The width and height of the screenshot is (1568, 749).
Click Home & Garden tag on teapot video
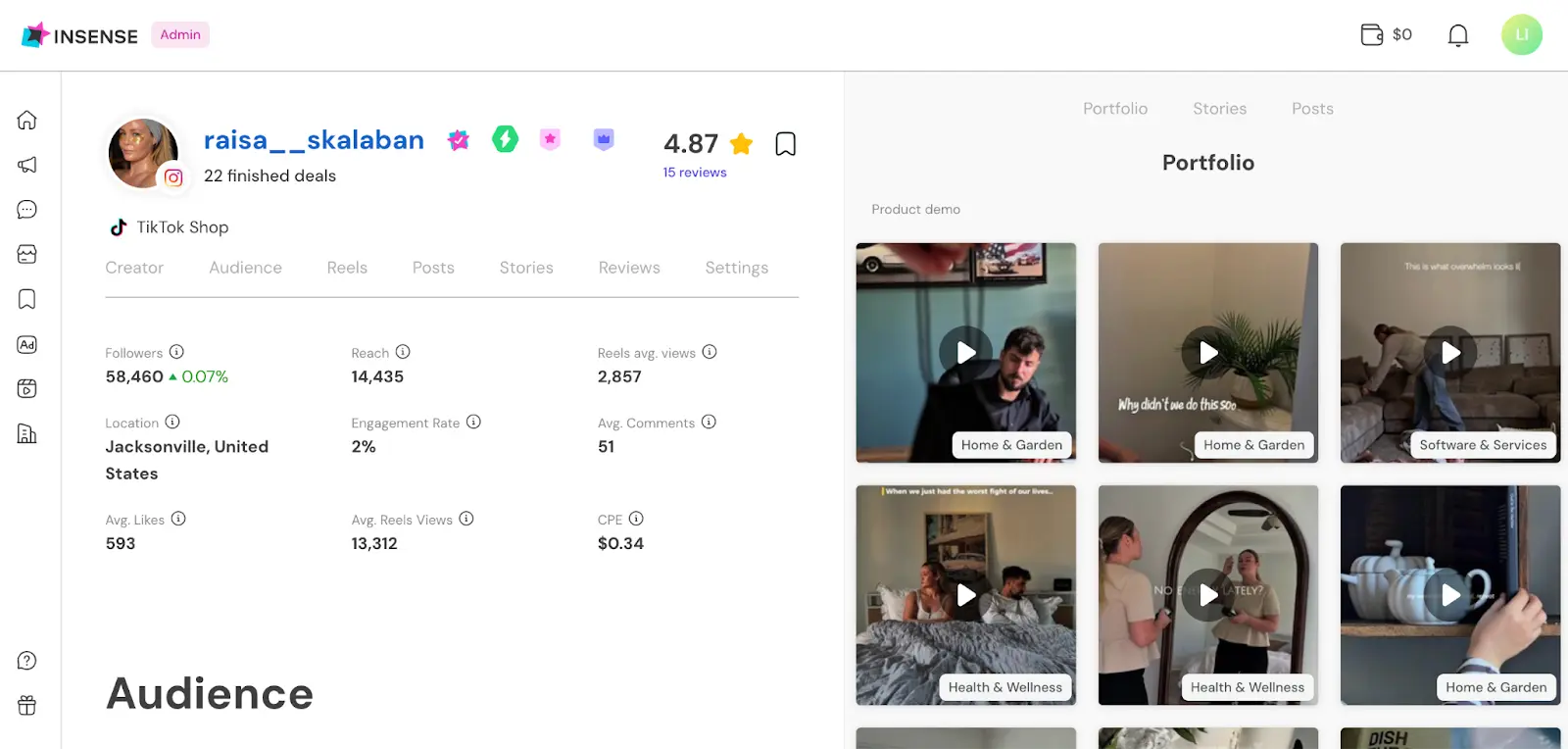click(x=1496, y=687)
